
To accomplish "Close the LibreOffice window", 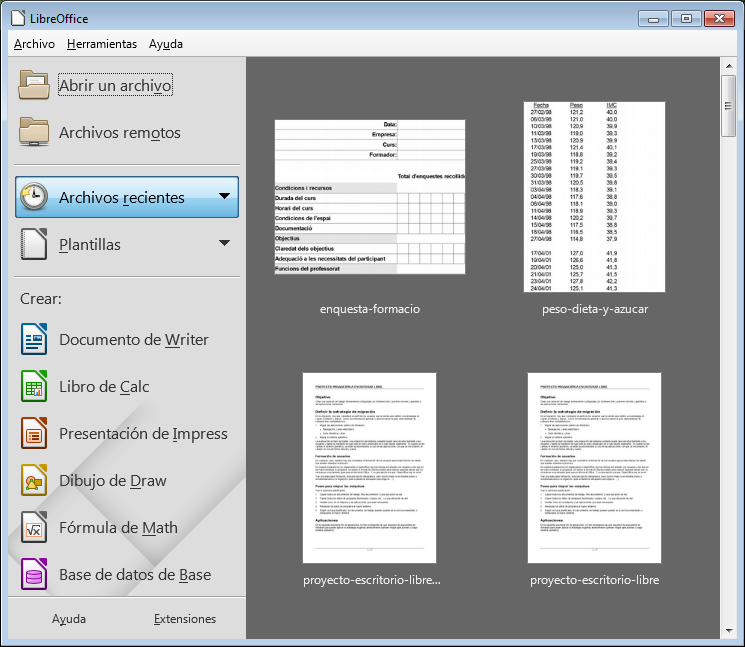I will point(719,19).
